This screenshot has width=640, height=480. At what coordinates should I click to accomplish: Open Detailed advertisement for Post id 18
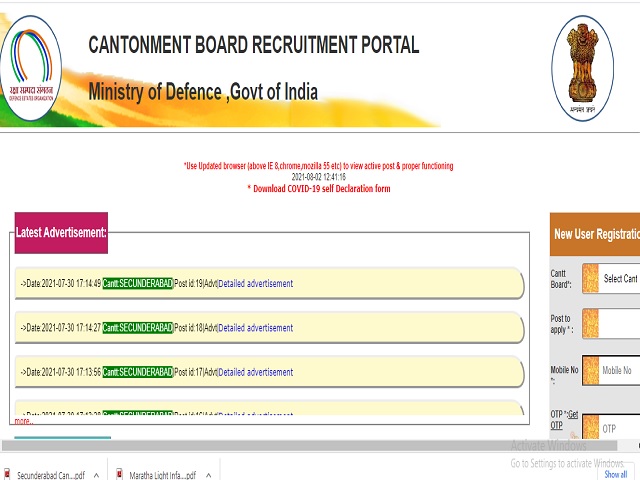(x=256, y=328)
